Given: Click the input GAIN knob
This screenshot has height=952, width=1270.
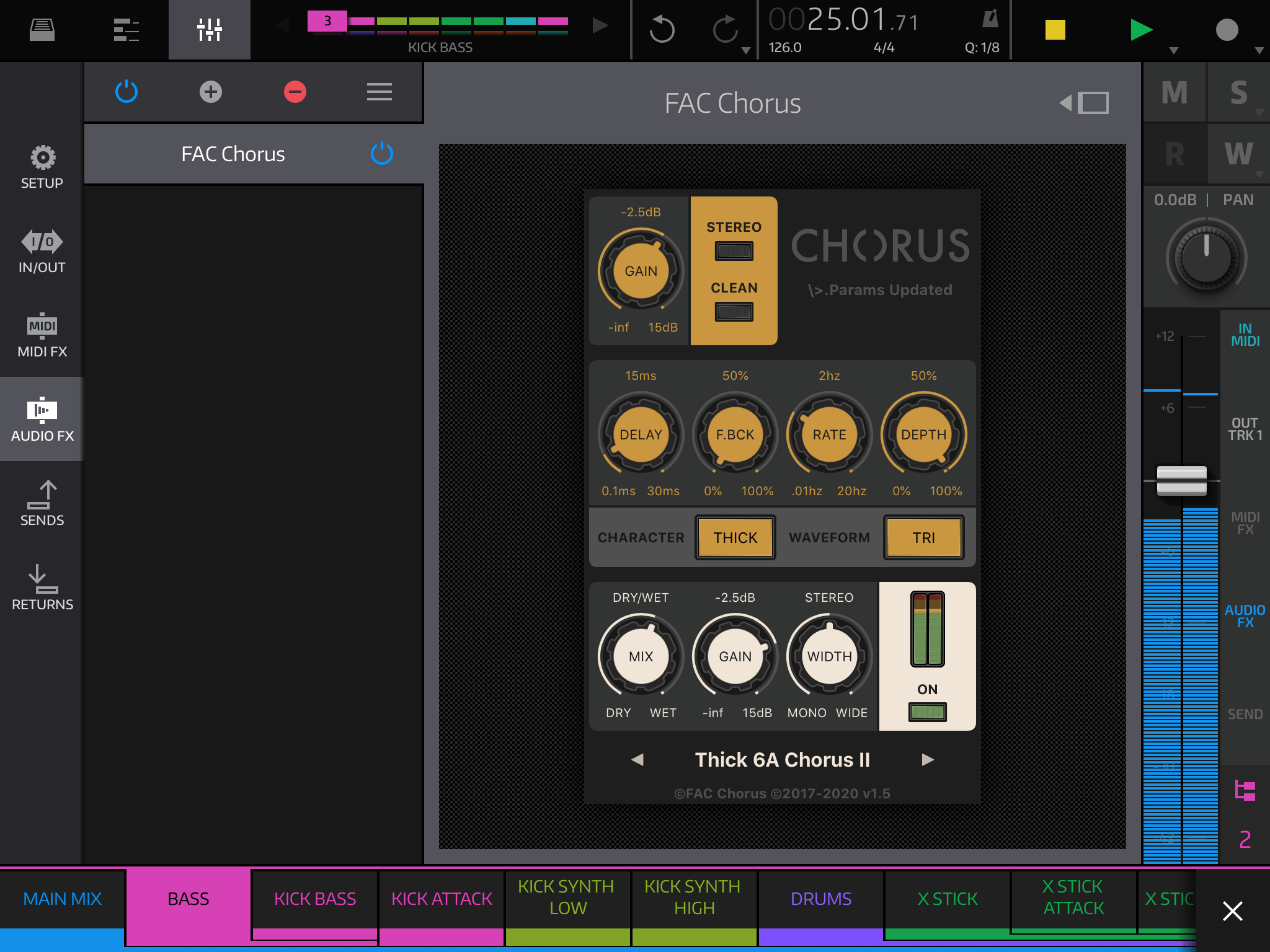Looking at the screenshot, I should [641, 271].
